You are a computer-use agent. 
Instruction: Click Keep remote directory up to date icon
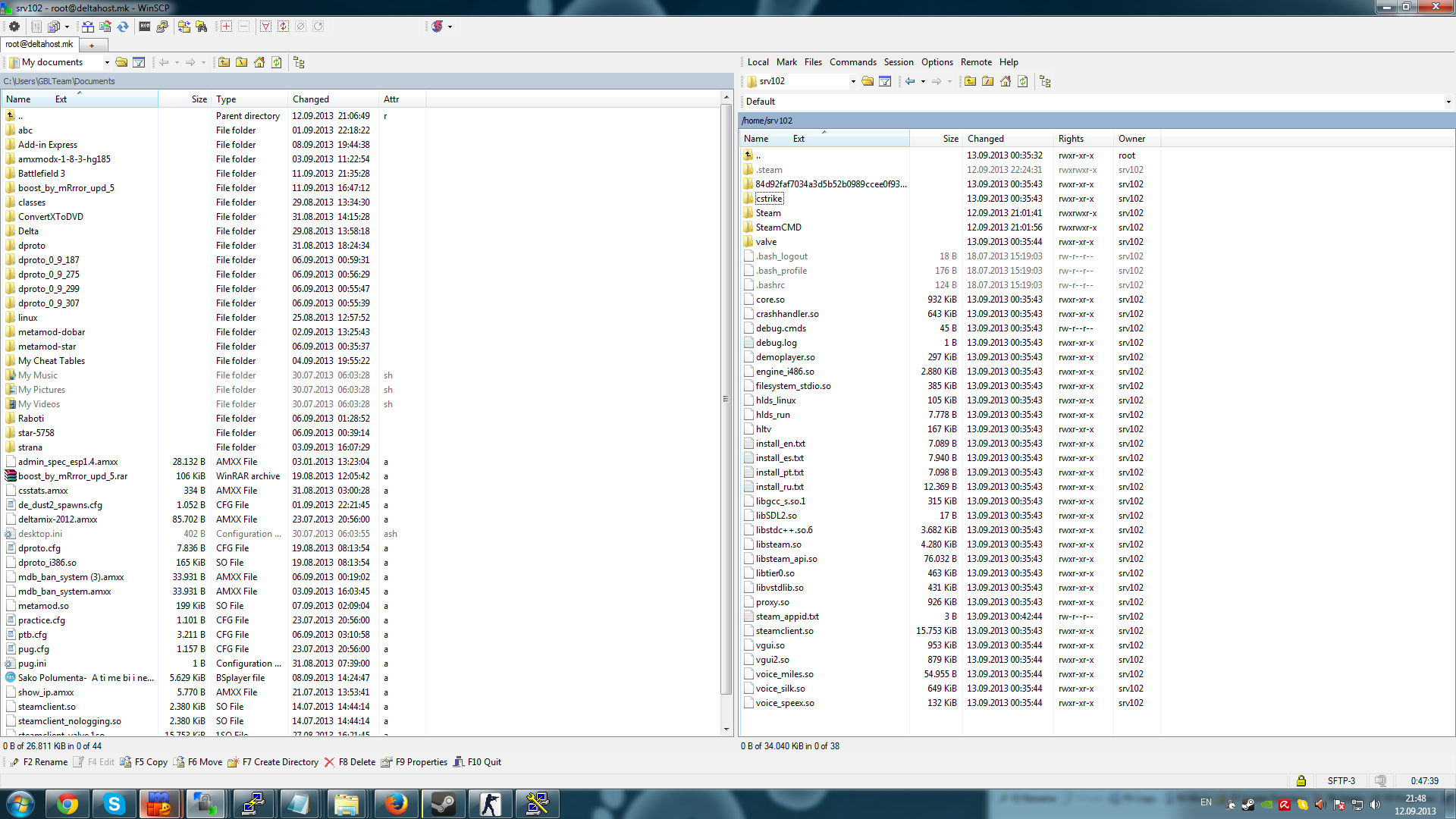coord(105,27)
